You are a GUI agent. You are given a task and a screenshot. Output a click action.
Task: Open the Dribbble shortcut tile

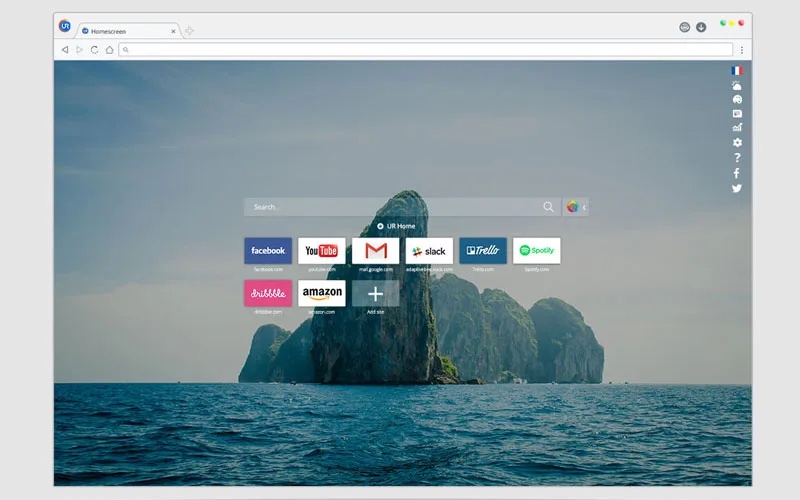[268, 293]
